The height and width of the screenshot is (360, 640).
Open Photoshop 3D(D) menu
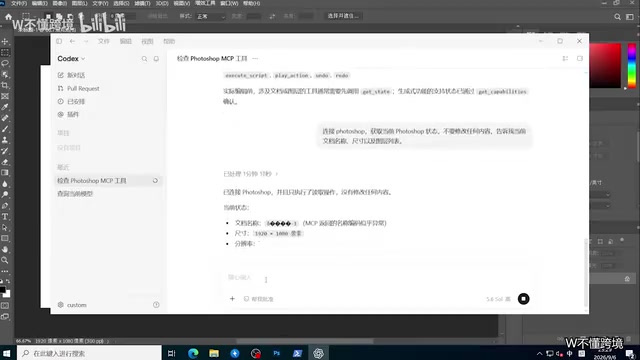coord(162,3)
